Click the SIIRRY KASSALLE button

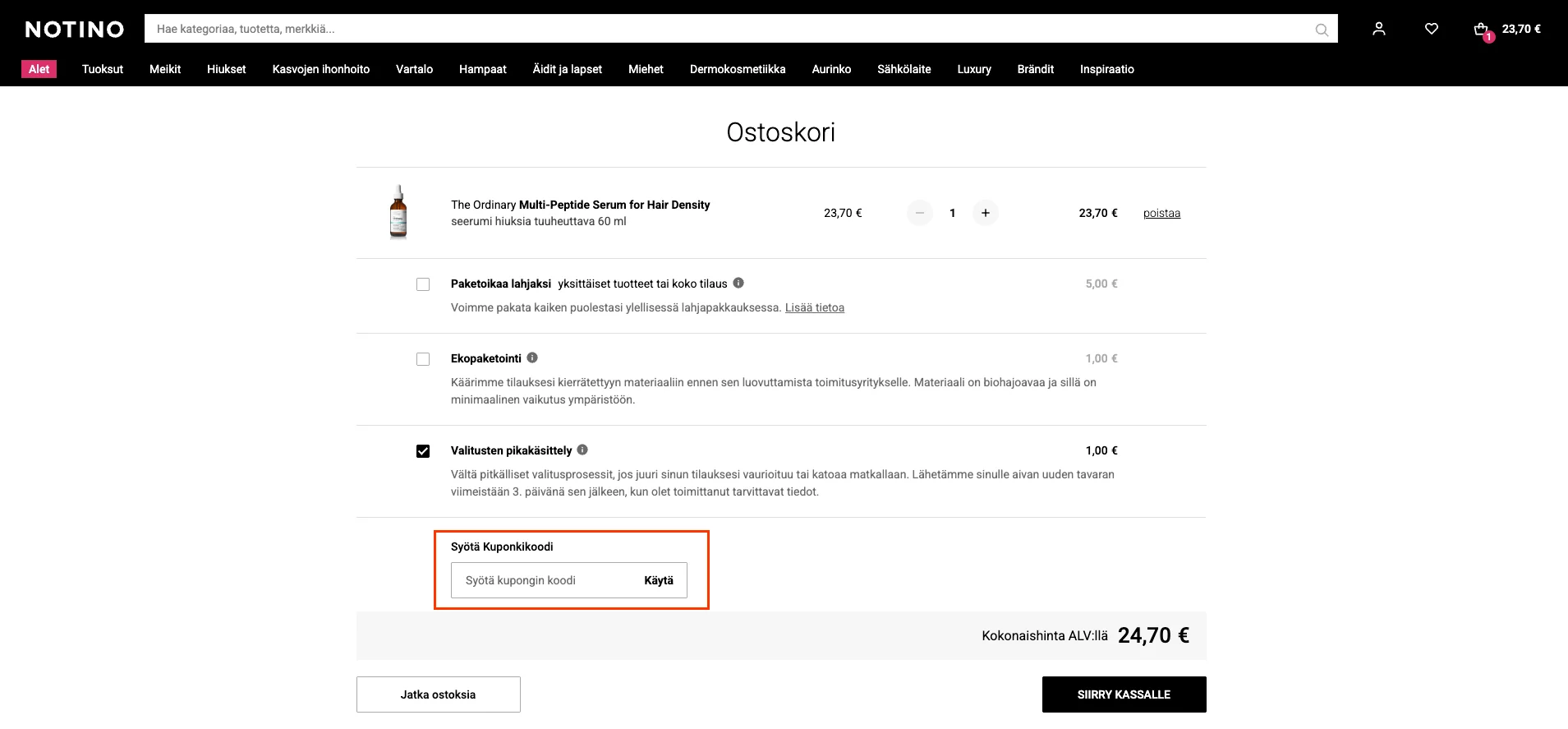point(1124,694)
